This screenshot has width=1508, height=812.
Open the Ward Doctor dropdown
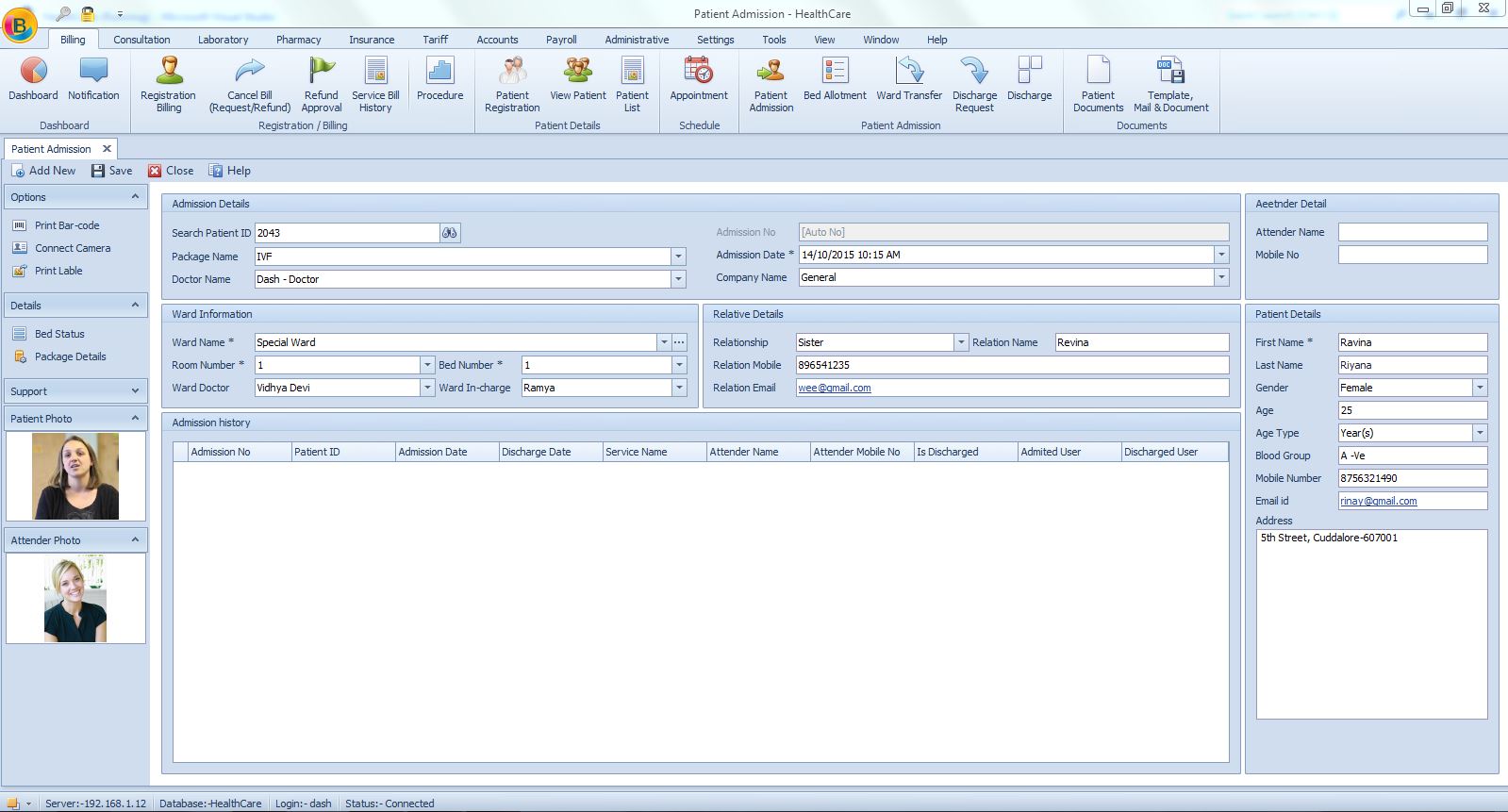coord(427,388)
